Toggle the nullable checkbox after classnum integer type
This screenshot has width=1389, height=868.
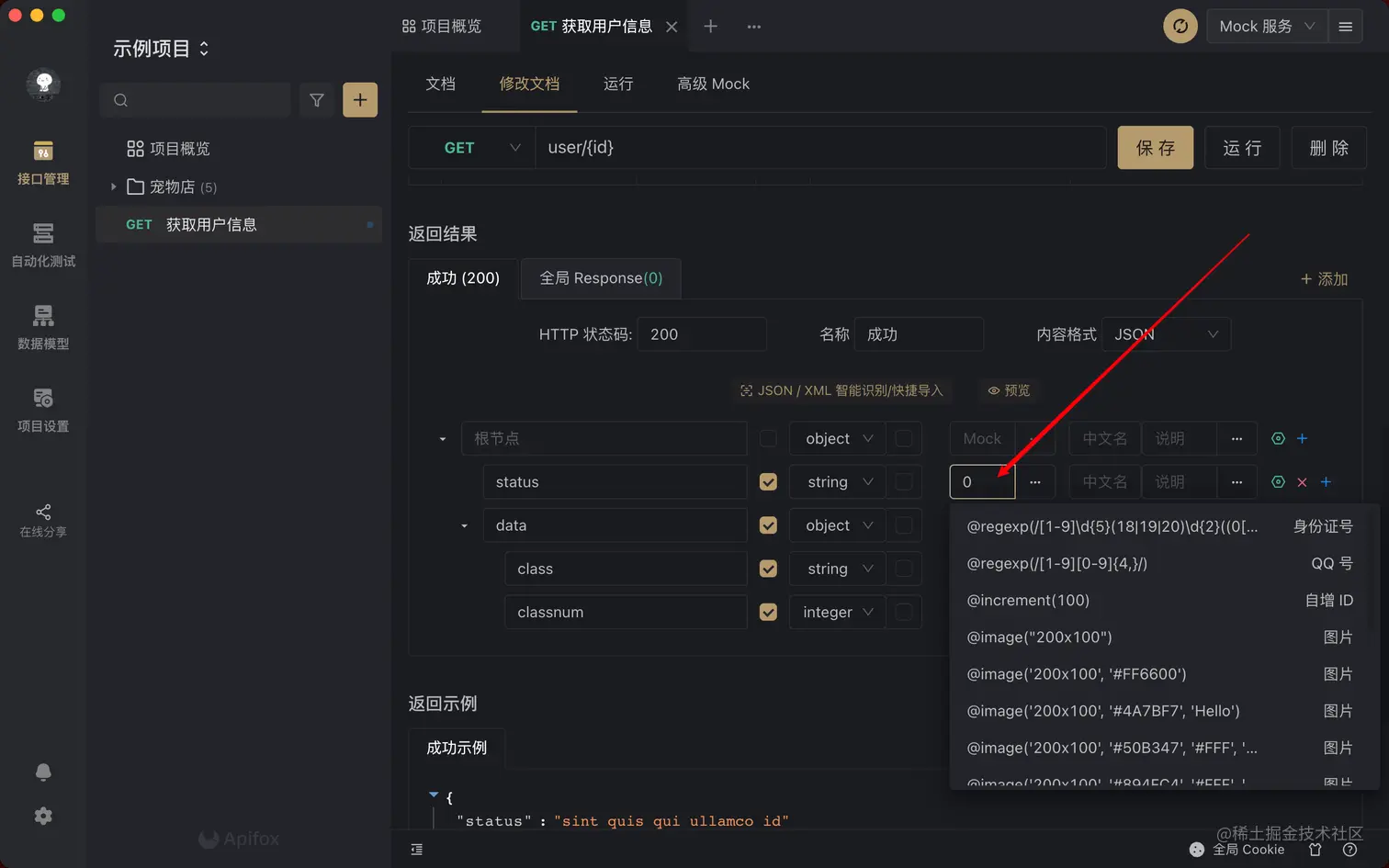[904, 612]
